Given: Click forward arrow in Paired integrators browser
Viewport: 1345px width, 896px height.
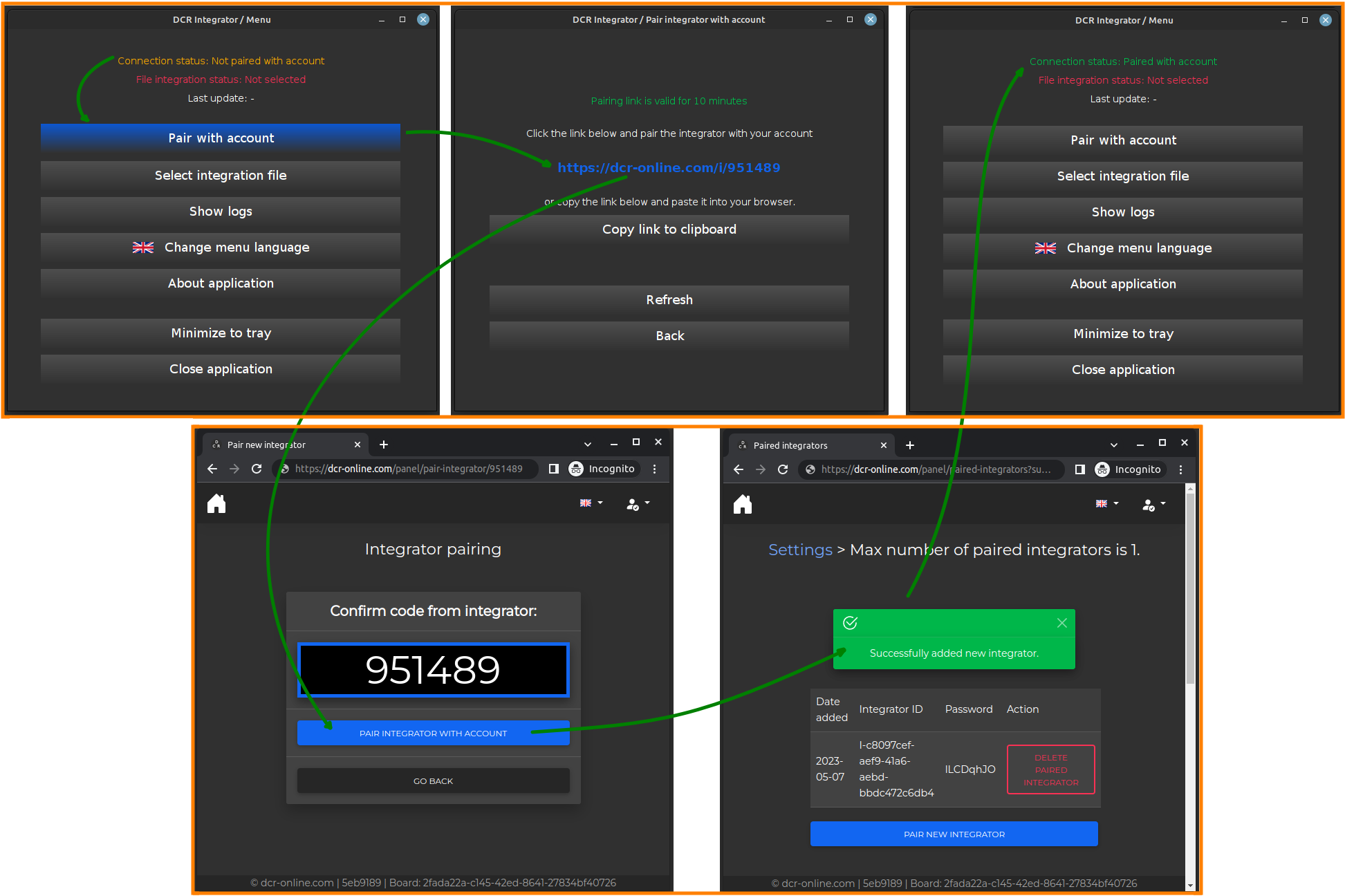Looking at the screenshot, I should tap(761, 469).
